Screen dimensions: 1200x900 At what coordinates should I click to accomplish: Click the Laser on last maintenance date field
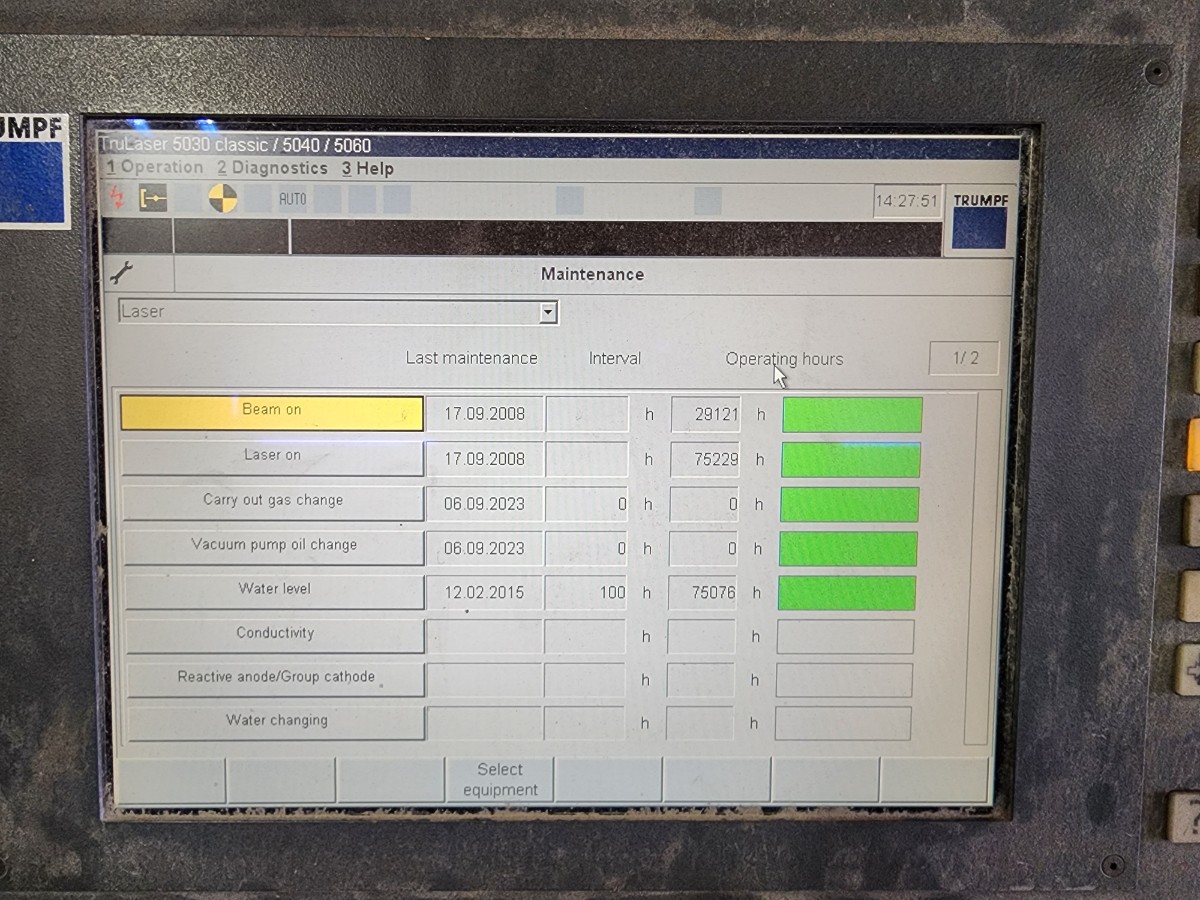click(x=485, y=460)
